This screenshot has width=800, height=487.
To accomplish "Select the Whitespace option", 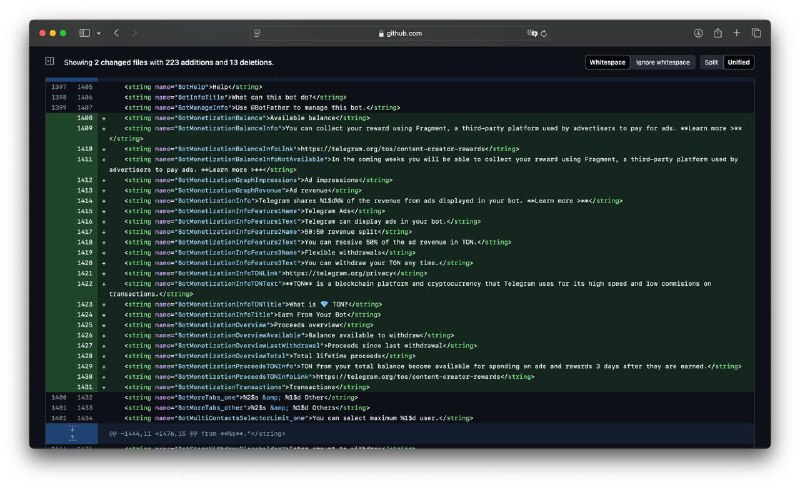I will [607, 62].
